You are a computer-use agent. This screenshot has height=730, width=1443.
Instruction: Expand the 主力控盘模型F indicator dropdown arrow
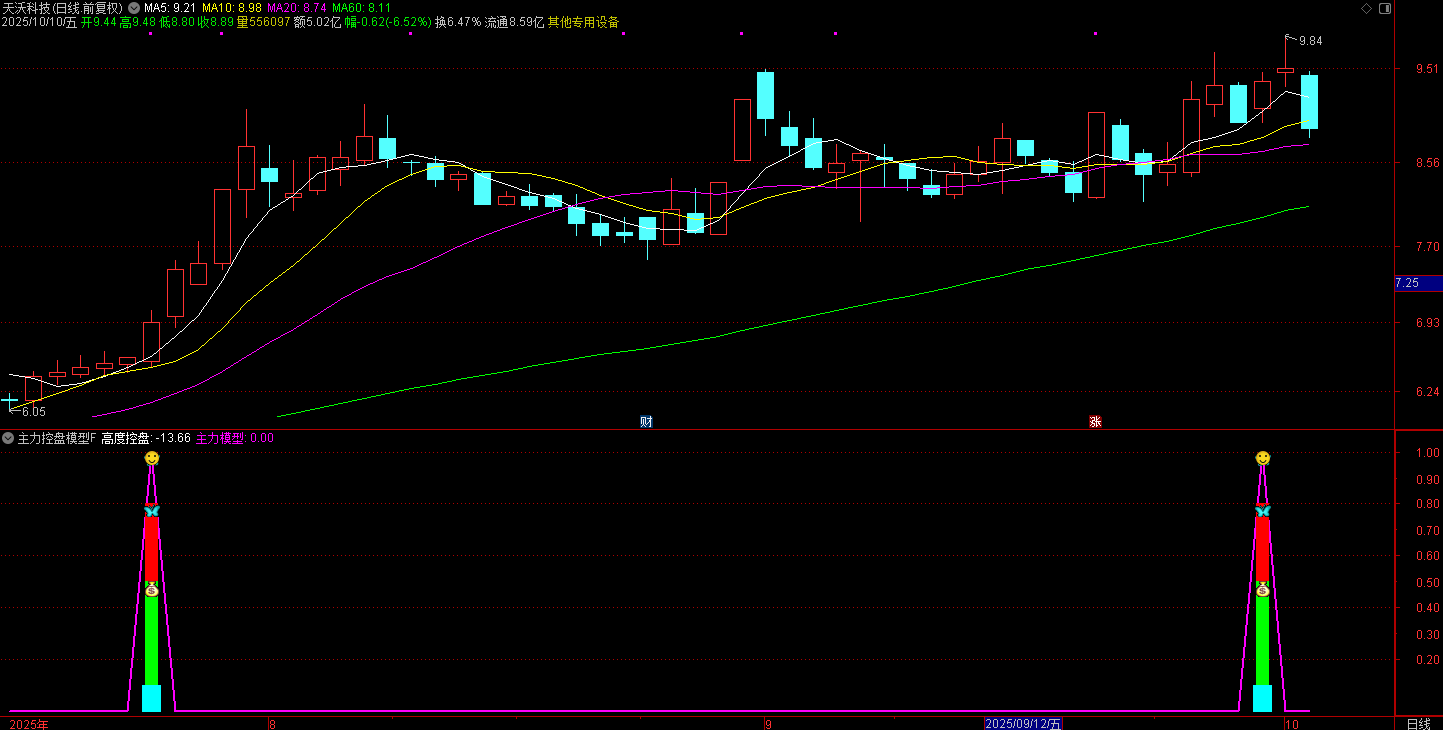point(8,438)
